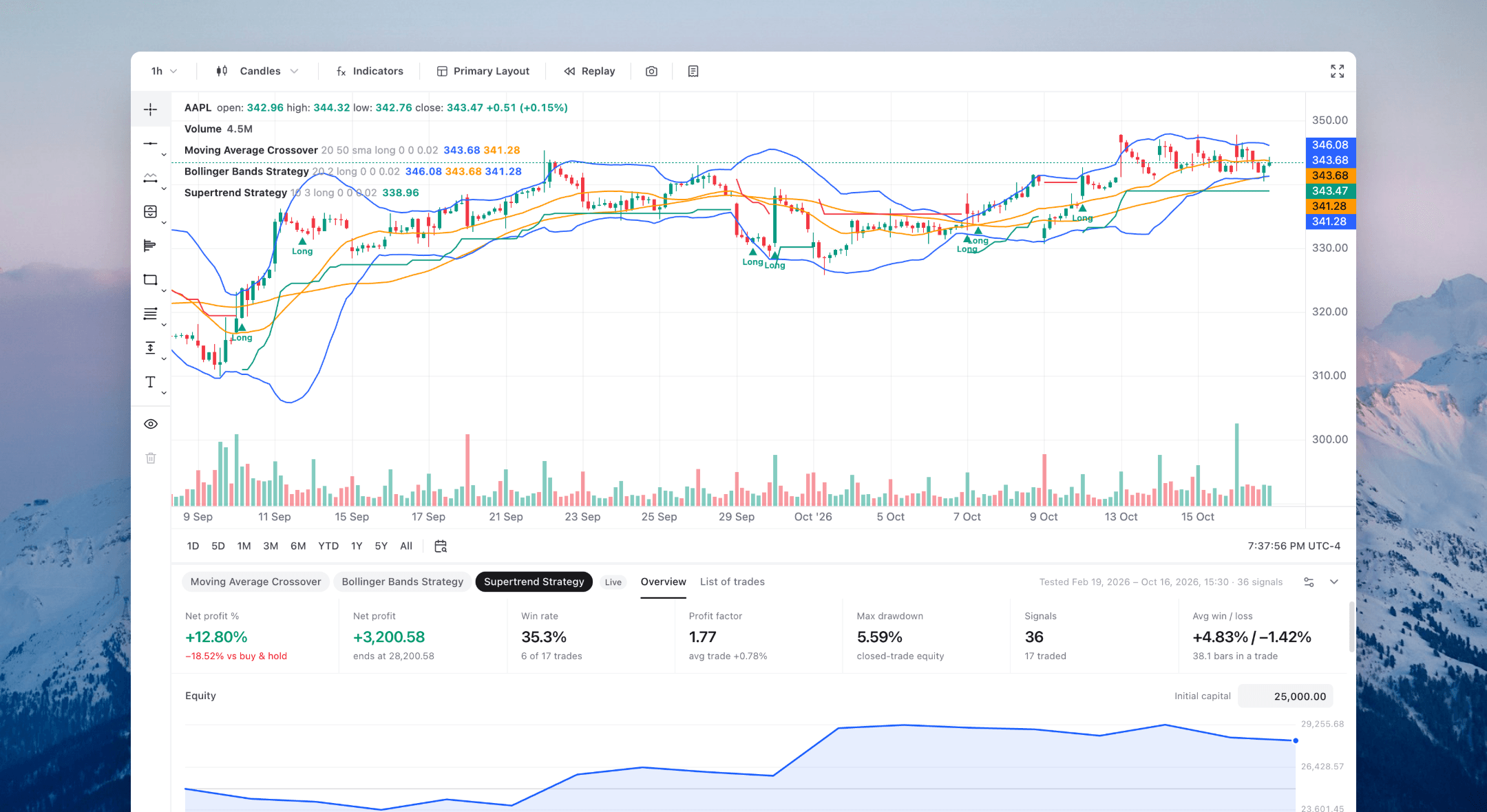Start bar Replay mode

(589, 71)
